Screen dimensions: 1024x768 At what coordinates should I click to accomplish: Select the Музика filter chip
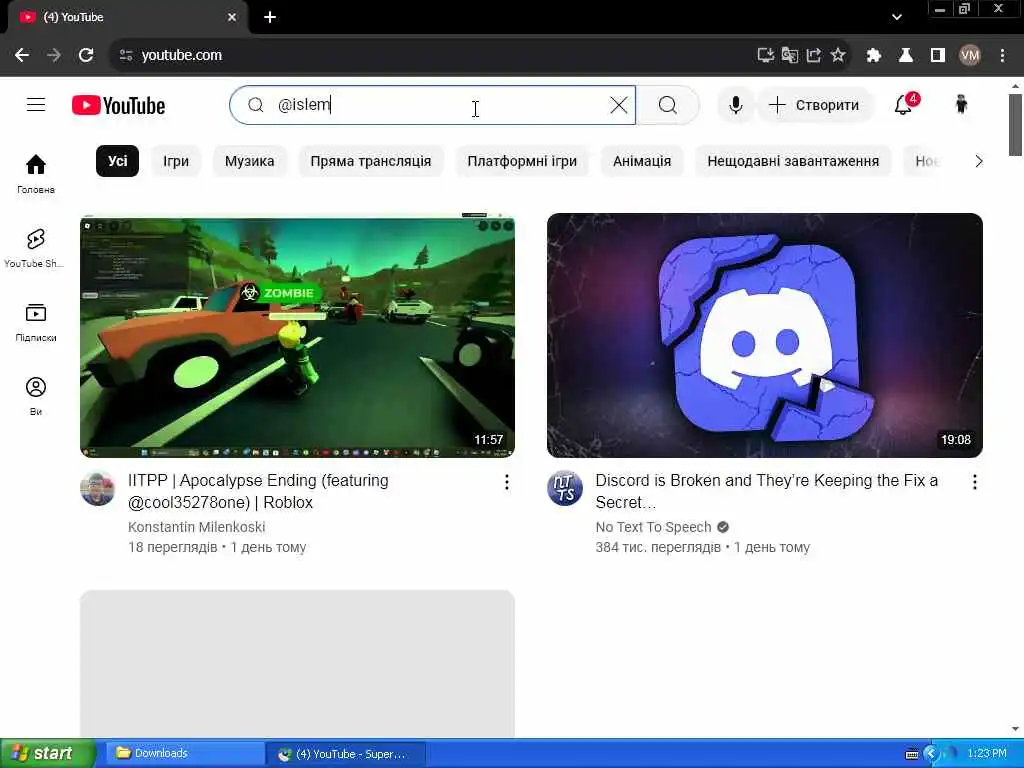pos(249,161)
